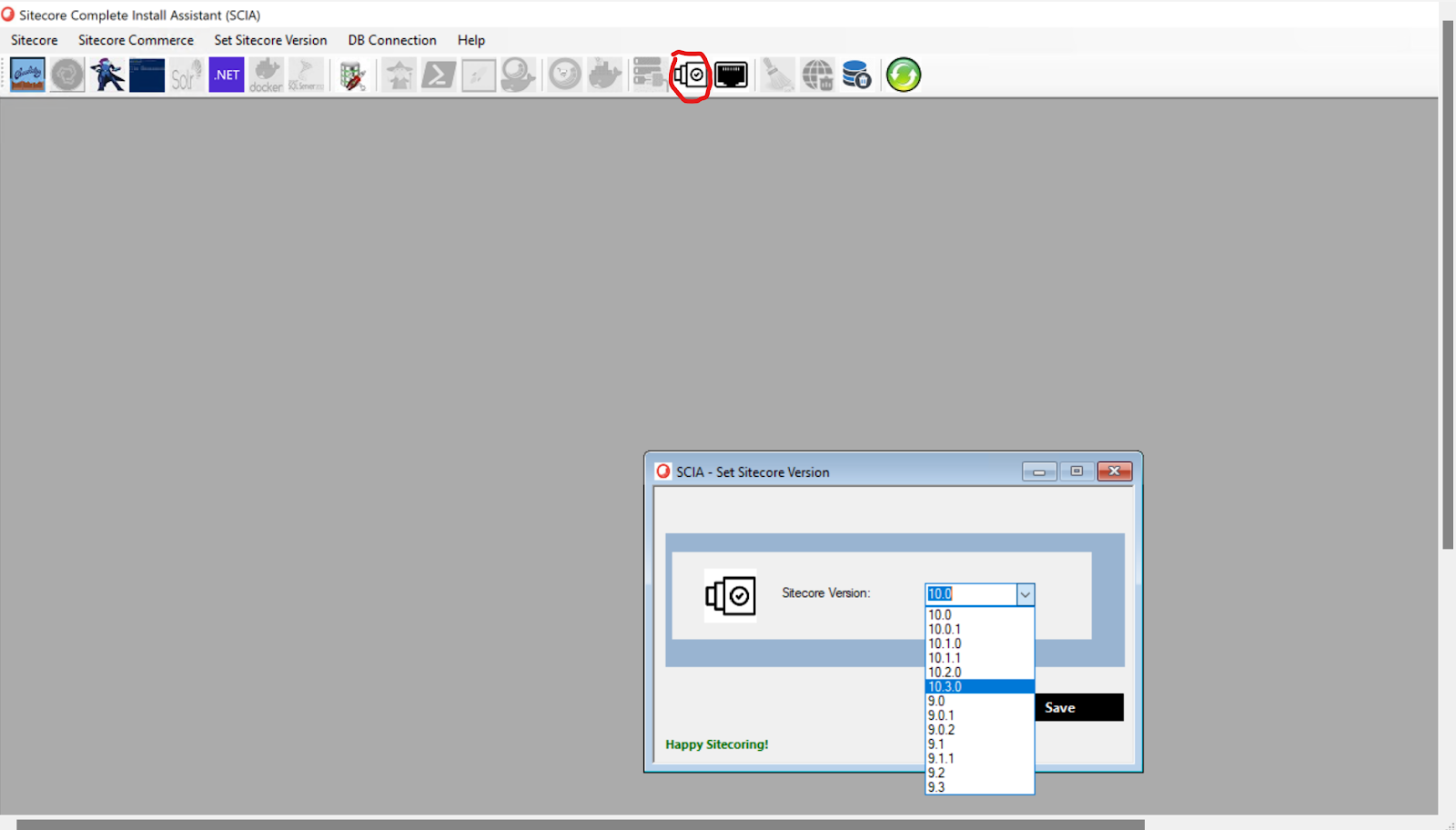Select version 9.2 from the list
This screenshot has width=1456, height=830.
pyautogui.click(x=979, y=773)
